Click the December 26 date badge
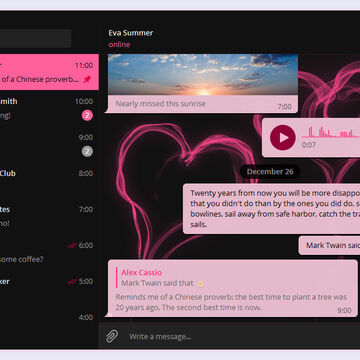Viewport: 360px width, 360px height. (x=270, y=172)
